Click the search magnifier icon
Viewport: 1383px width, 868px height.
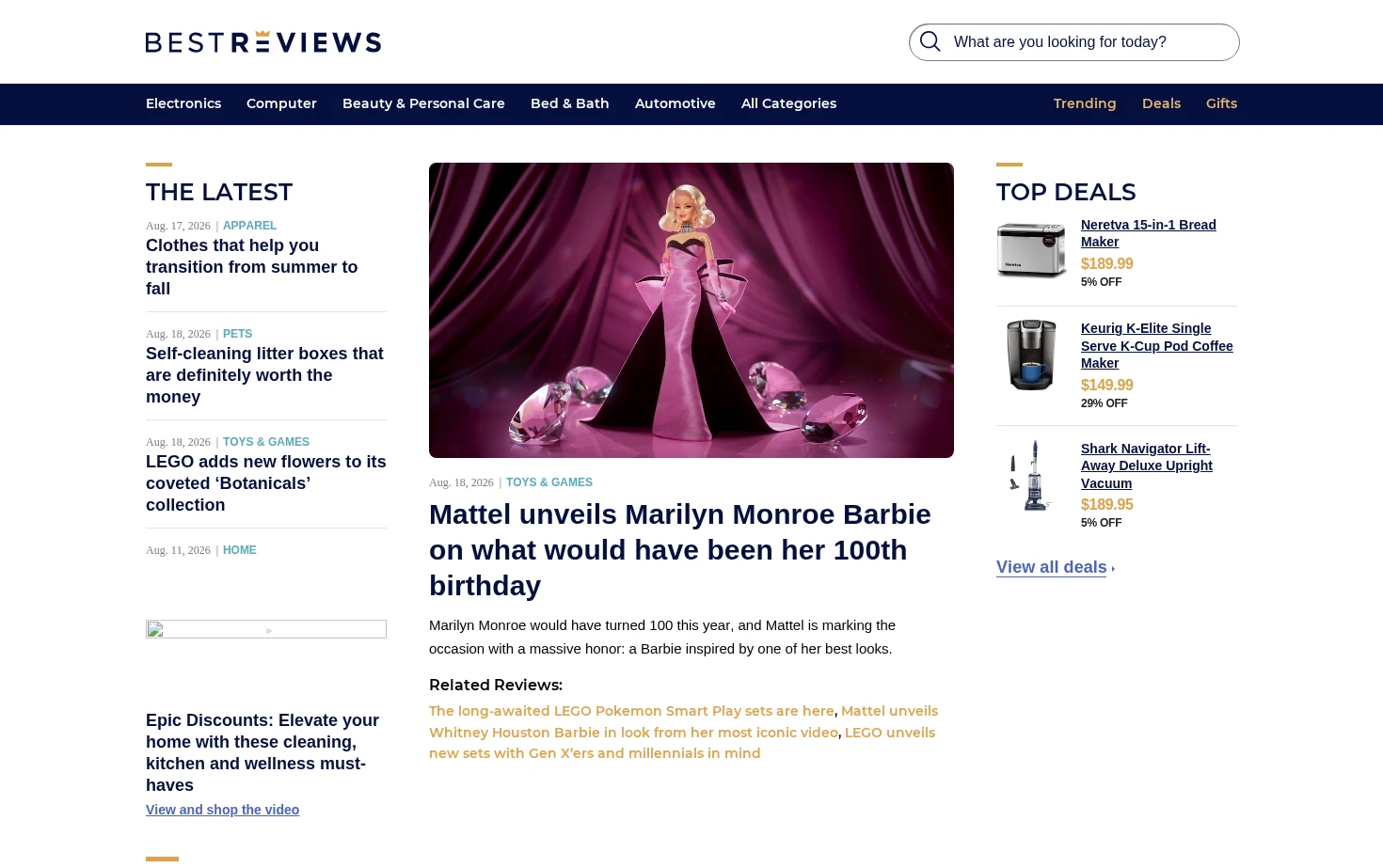click(930, 41)
